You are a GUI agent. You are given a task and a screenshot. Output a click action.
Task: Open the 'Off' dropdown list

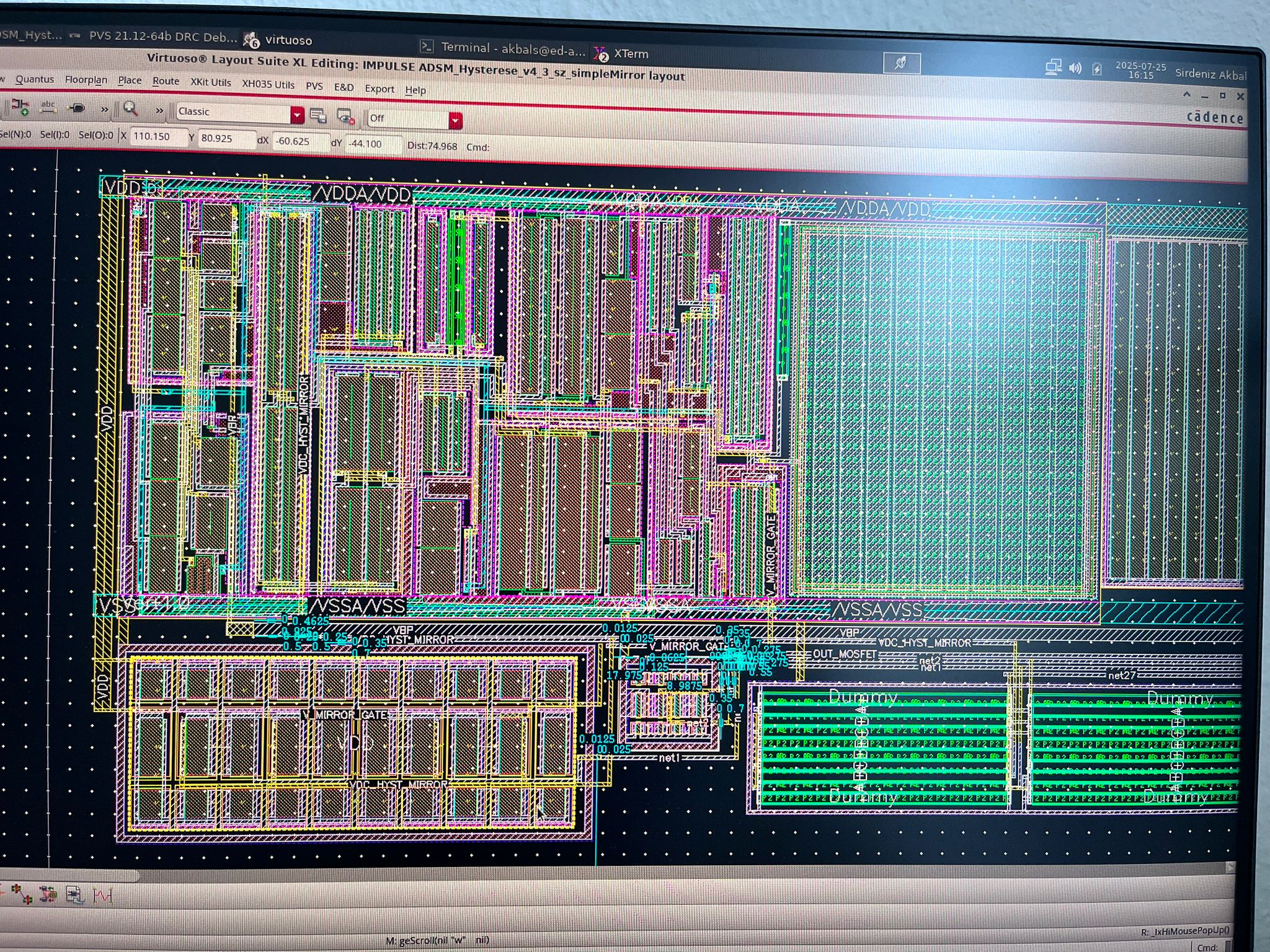[x=455, y=120]
